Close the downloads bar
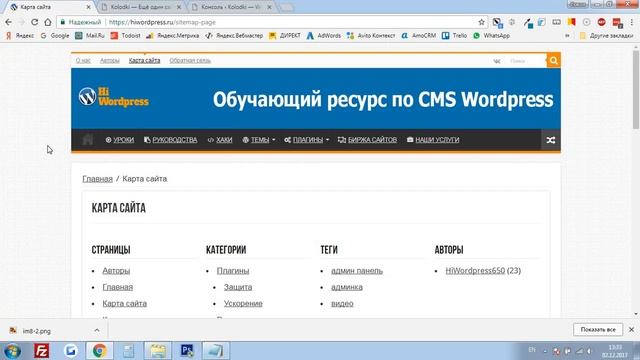This screenshot has width=640, height=360. point(631,329)
